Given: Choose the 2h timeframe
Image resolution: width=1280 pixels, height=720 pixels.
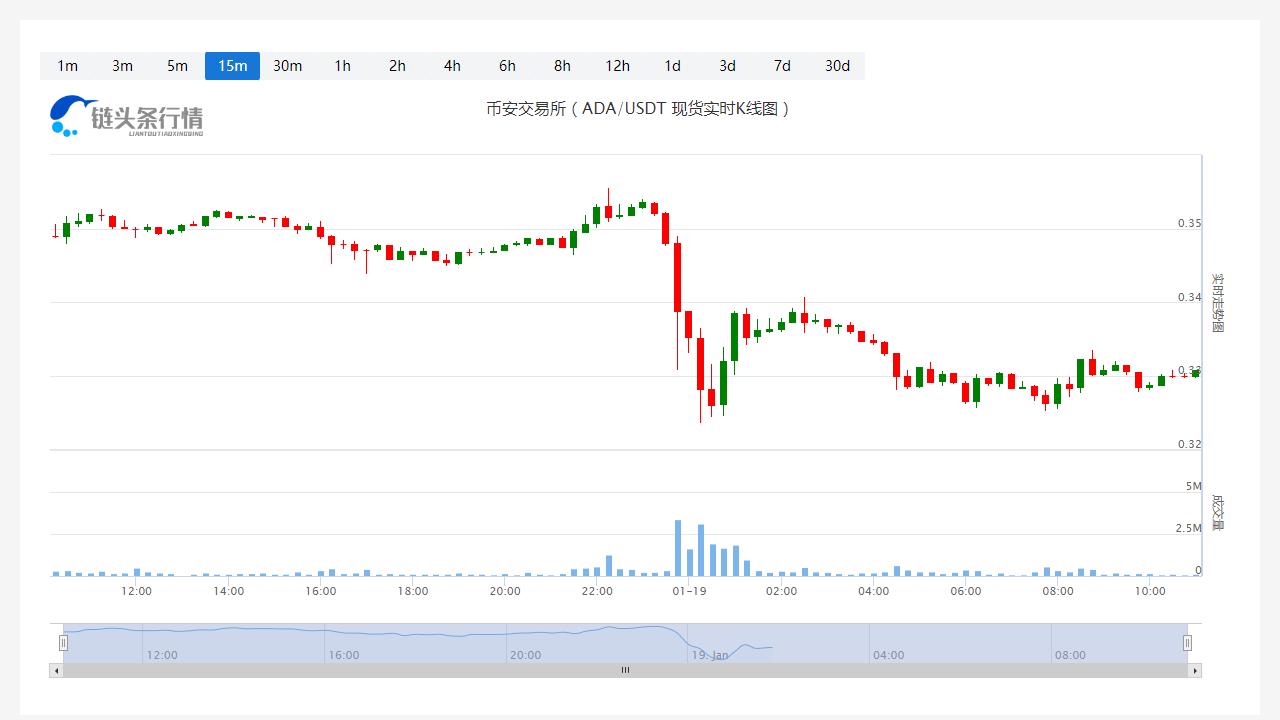Looking at the screenshot, I should tap(397, 66).
